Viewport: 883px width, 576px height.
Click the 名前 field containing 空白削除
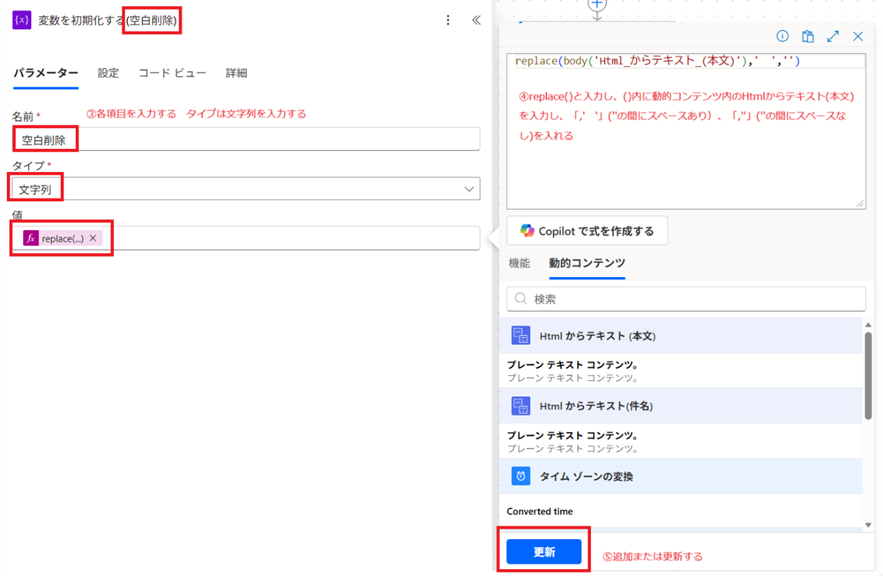245,140
